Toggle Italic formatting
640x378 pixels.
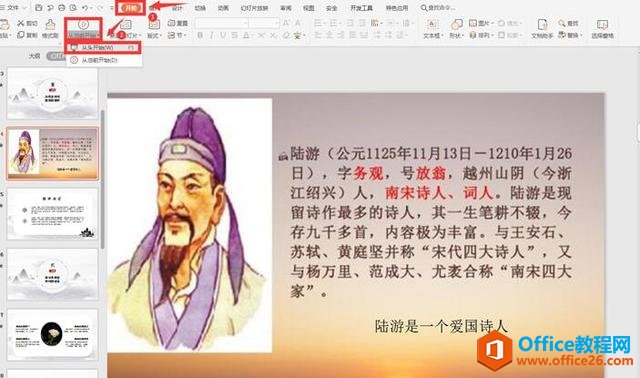click(211, 36)
